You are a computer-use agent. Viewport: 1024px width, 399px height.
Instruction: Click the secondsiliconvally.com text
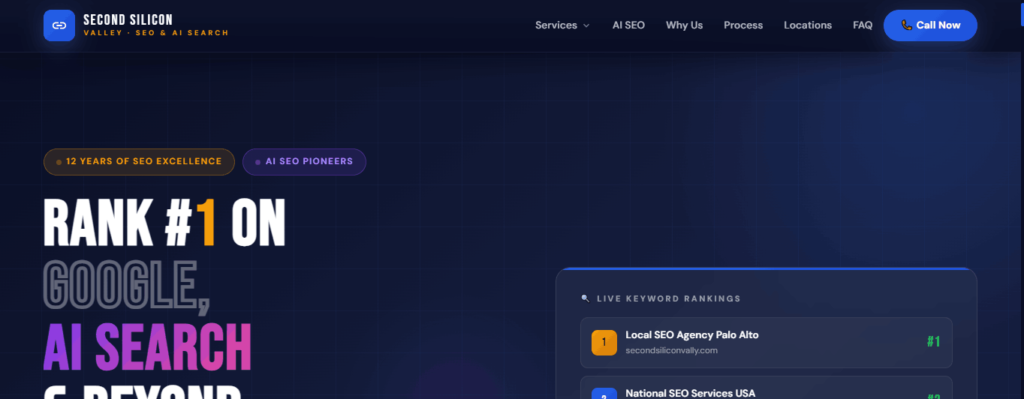coord(671,351)
